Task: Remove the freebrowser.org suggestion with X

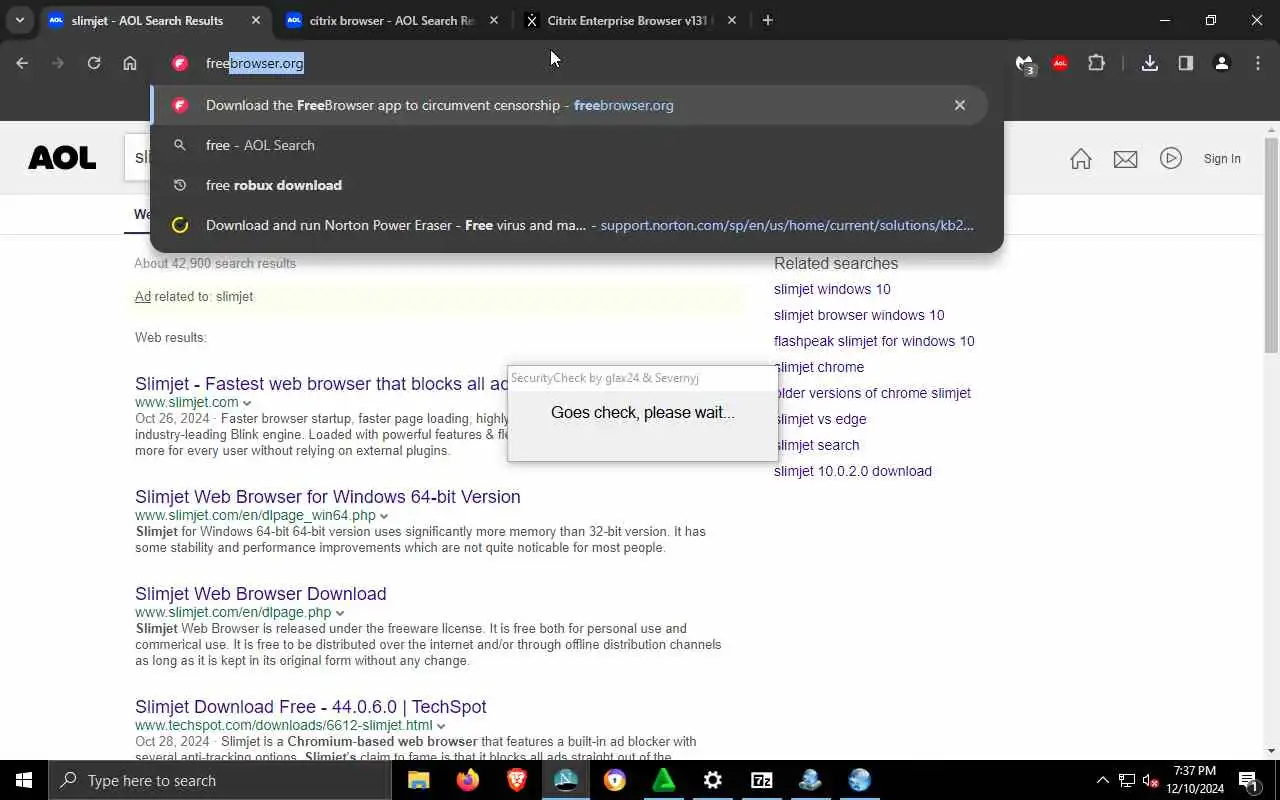Action: (960, 105)
